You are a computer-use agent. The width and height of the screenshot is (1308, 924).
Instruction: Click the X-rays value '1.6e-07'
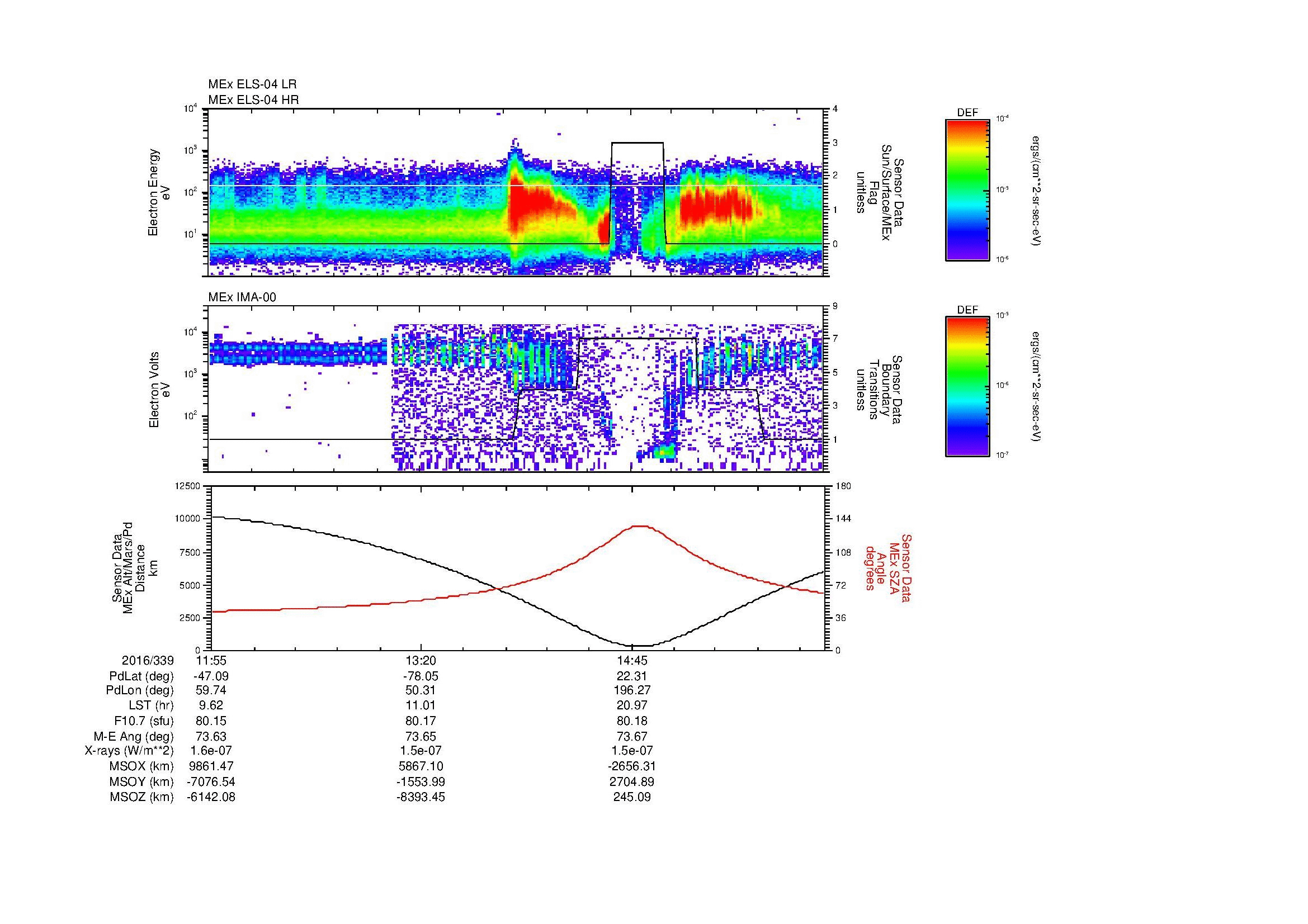click(x=211, y=751)
